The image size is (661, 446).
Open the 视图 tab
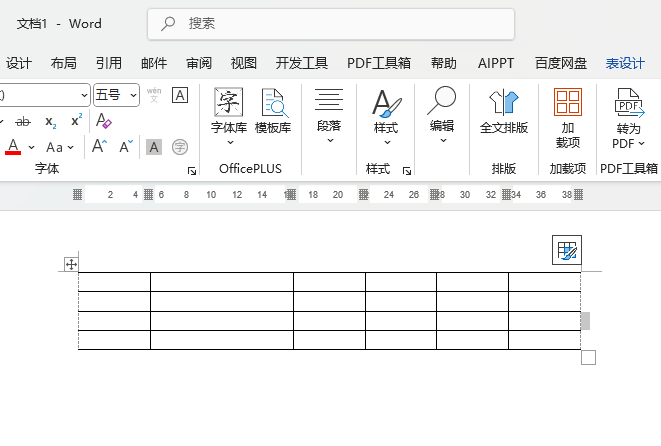pyautogui.click(x=244, y=63)
